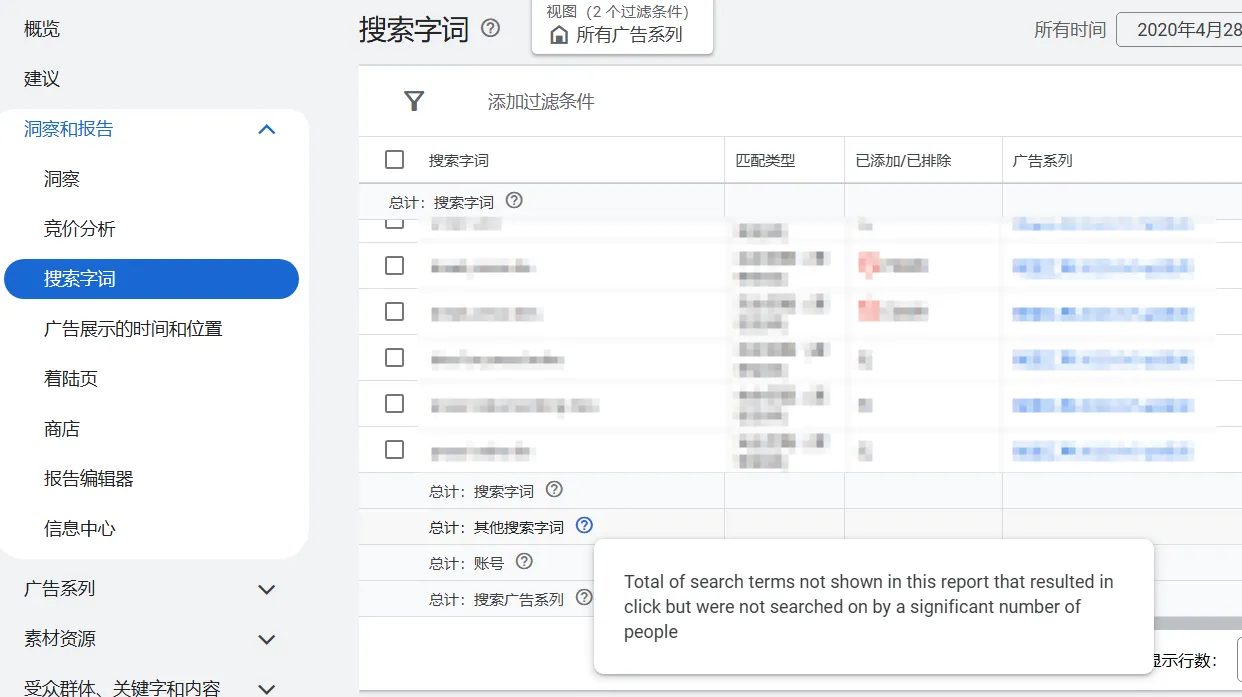
Task: Click the 总计:其他搜索字词 row label
Action: tap(497, 527)
